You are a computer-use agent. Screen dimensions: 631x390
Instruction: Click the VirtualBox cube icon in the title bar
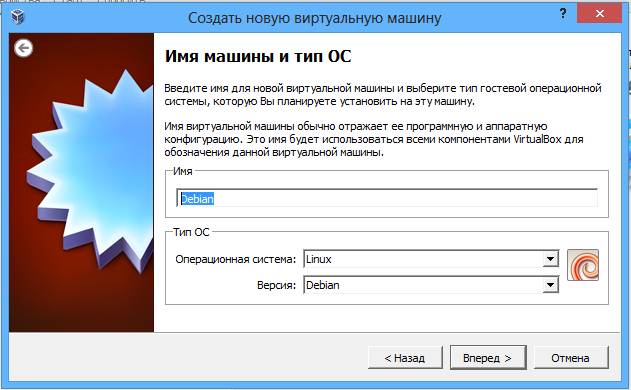tap(17, 17)
